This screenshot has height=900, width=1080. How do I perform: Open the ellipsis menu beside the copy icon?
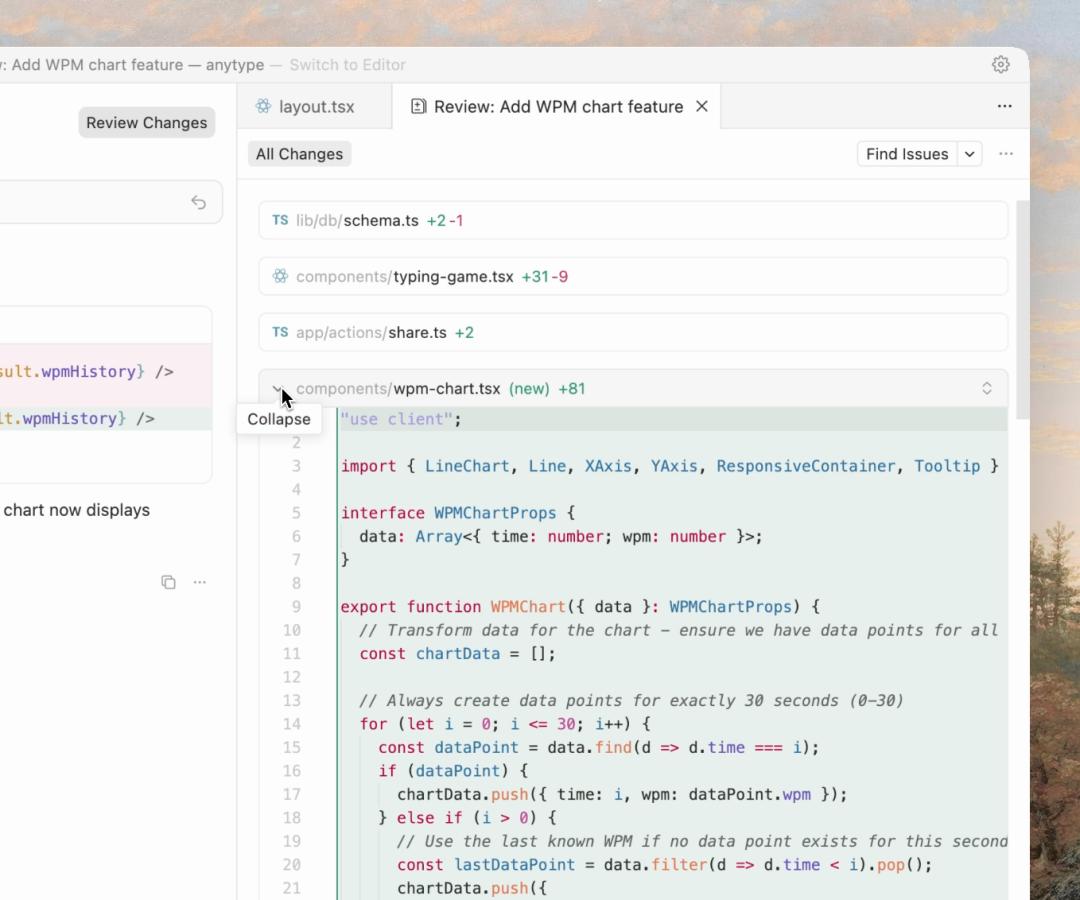(x=200, y=582)
